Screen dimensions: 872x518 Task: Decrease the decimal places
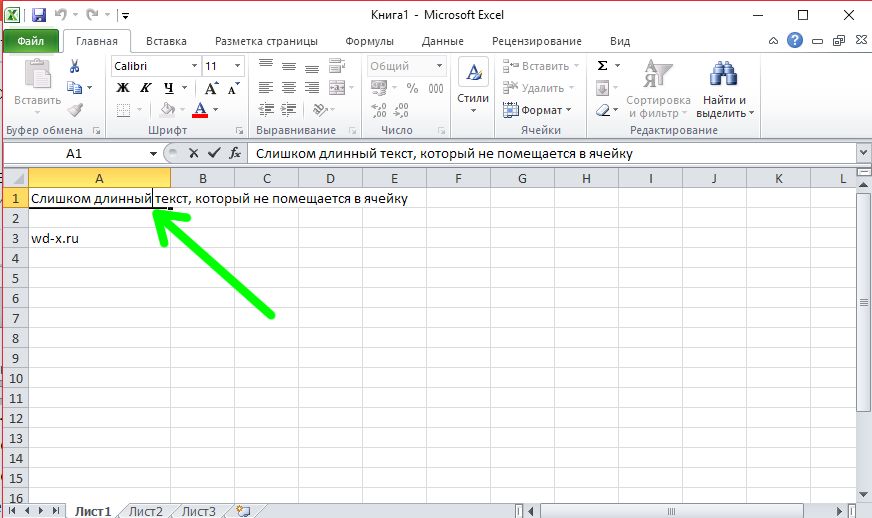pos(401,110)
